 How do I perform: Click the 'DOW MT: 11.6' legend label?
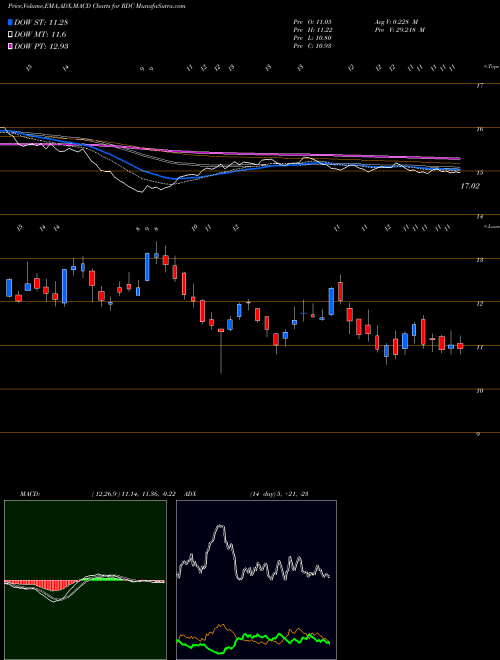coord(40,34)
